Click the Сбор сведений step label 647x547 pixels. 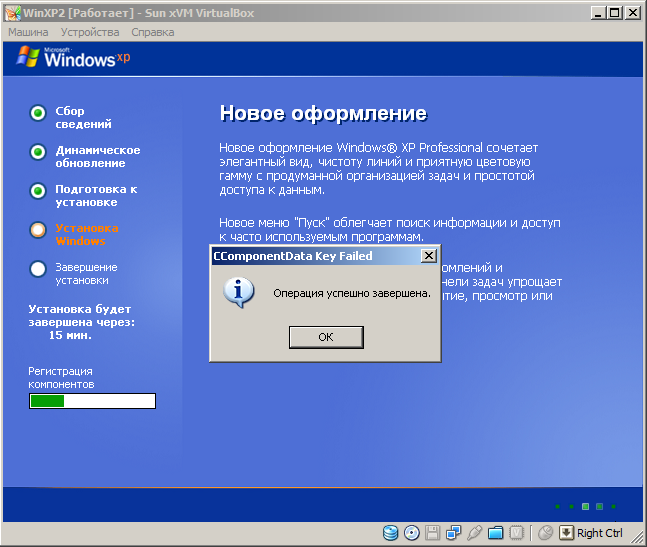click(x=83, y=117)
